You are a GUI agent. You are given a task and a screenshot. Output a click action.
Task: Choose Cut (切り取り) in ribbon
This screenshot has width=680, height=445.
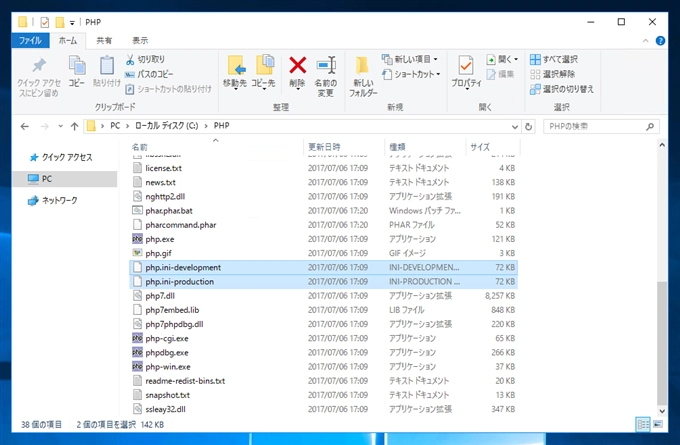146,59
